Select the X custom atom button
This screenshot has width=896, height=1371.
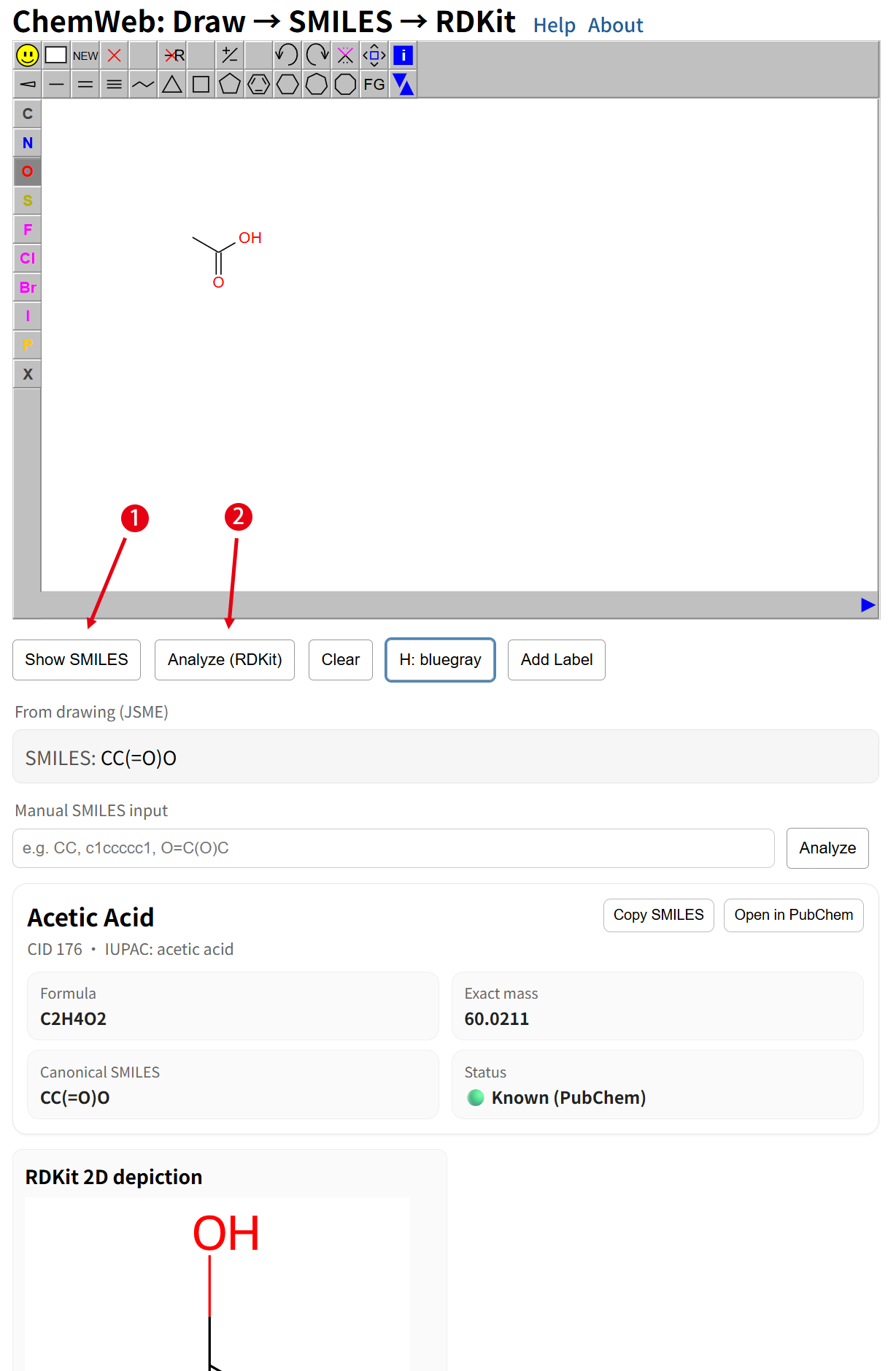28,375
